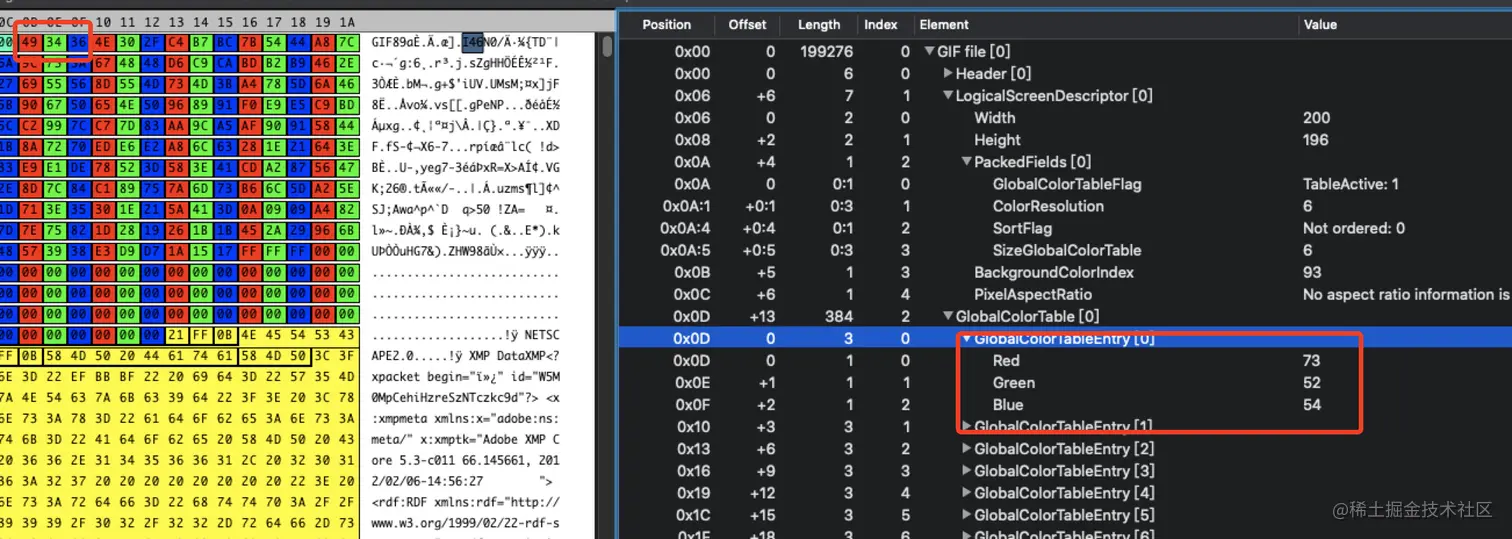This screenshot has width=1512, height=539.
Task: Click the hex column header 1A
Action: tap(346, 22)
